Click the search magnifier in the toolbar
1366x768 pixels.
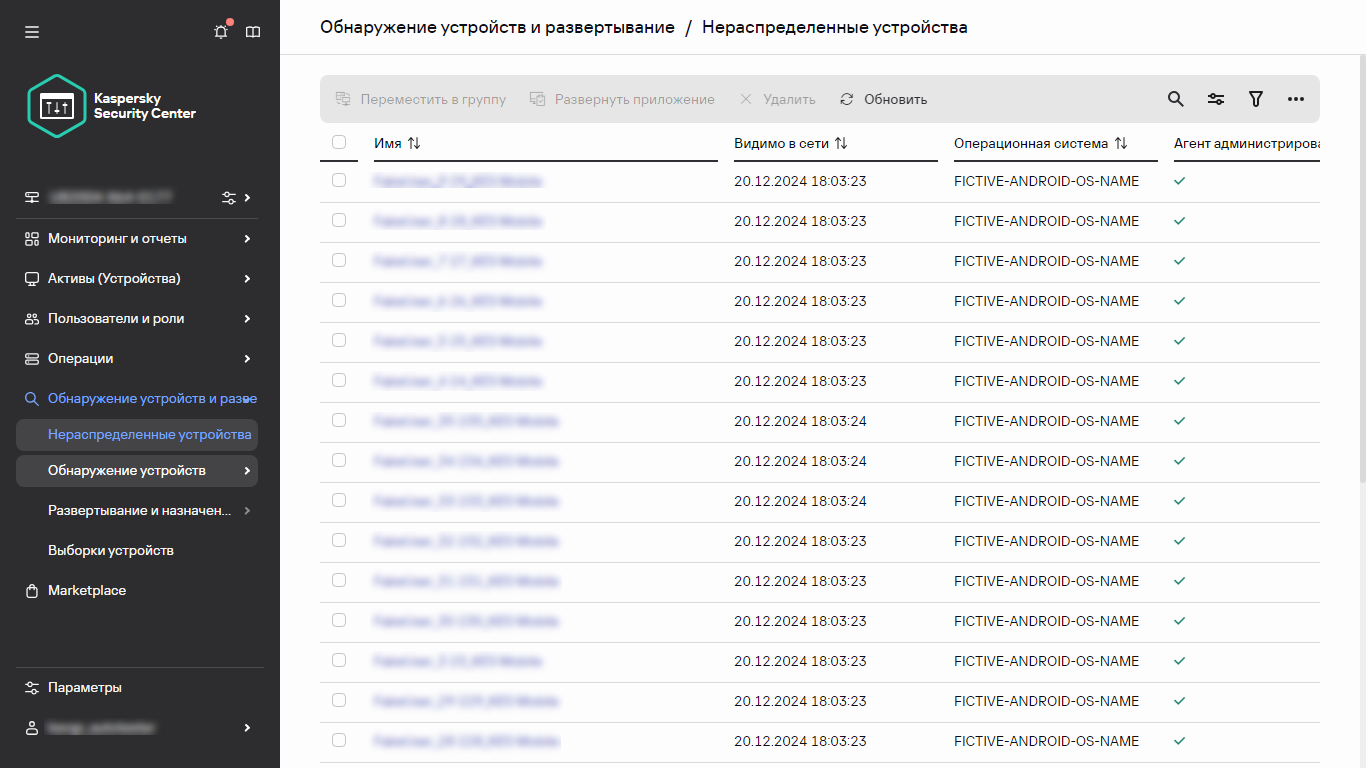click(1176, 99)
